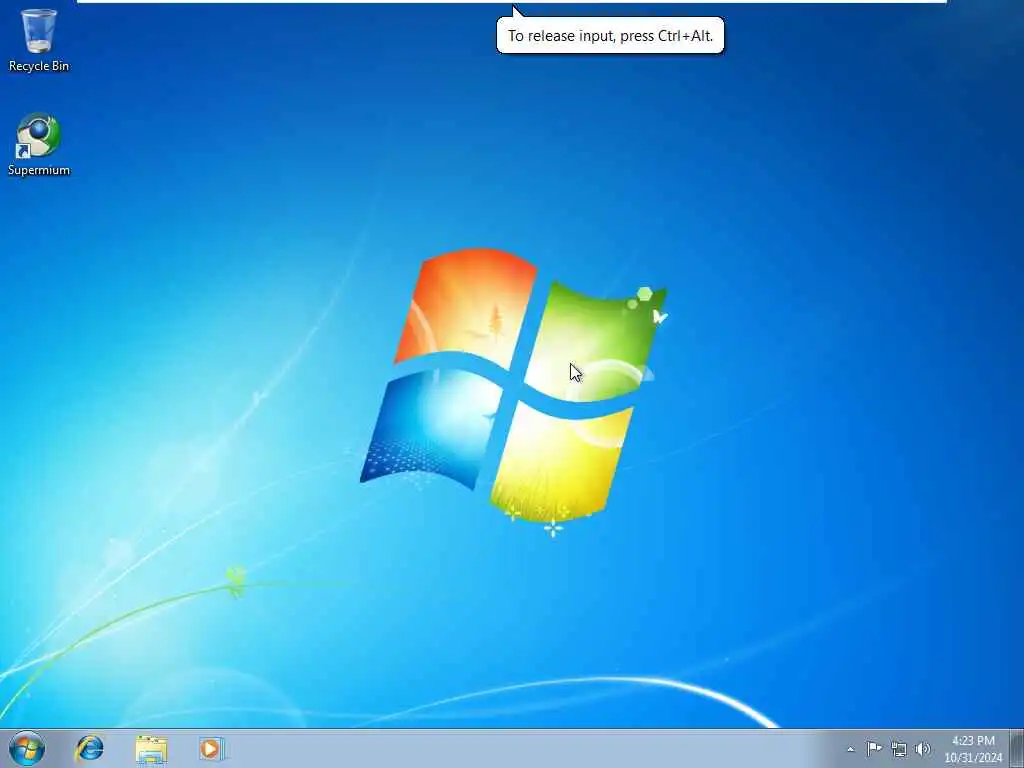Click the network status tray icon
The width and height of the screenshot is (1024, 768).
pyautogui.click(x=899, y=749)
